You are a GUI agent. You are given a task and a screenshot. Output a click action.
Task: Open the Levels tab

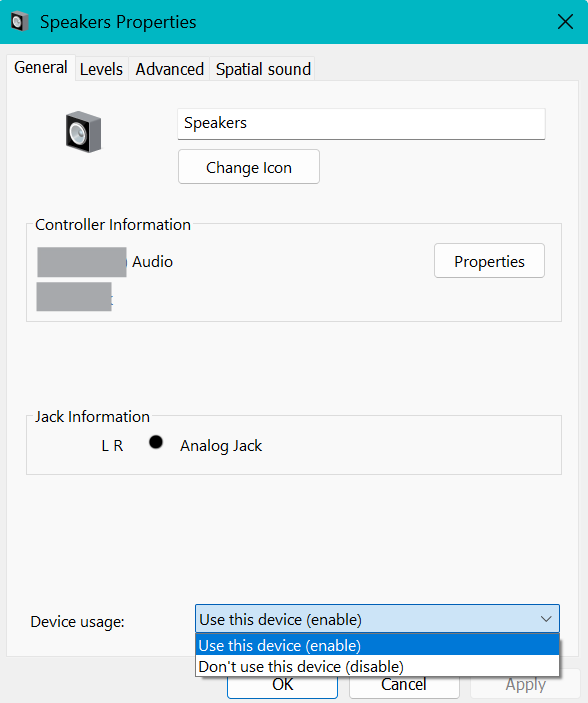coord(101,69)
